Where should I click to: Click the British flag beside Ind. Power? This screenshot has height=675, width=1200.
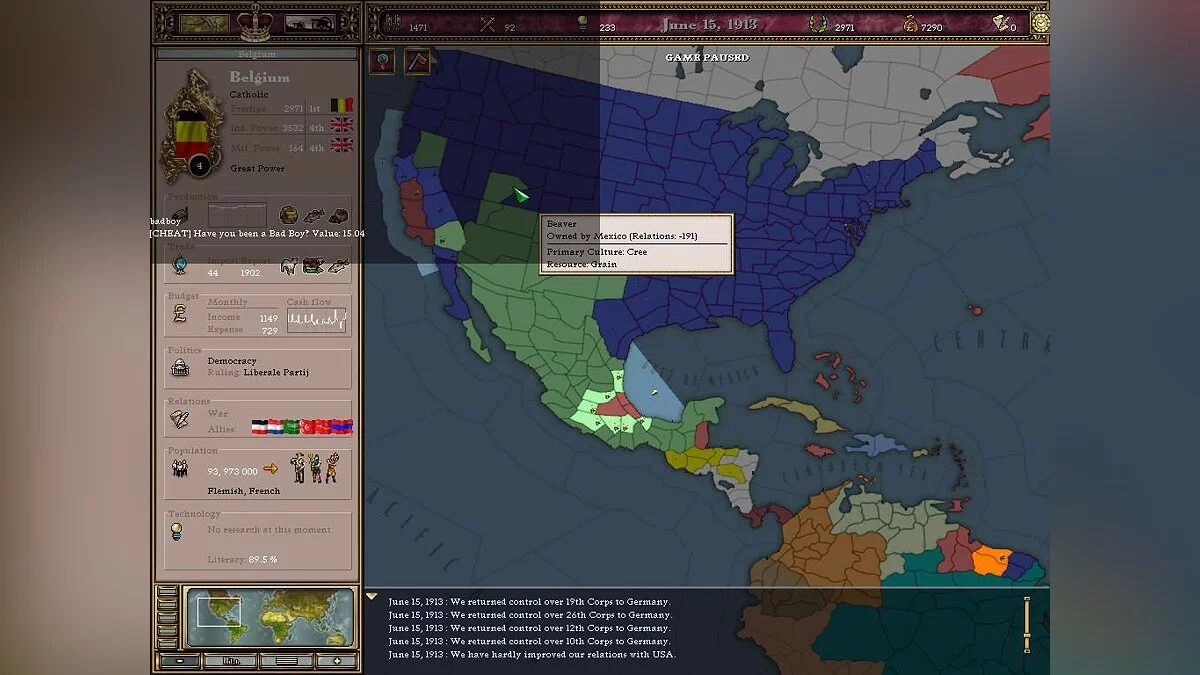342,125
